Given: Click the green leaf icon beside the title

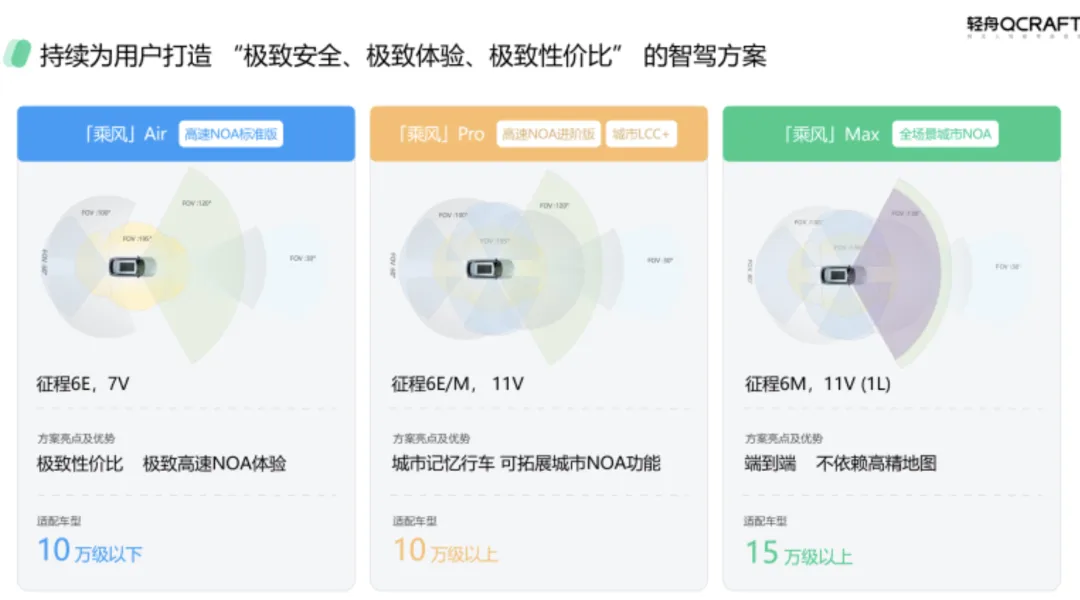Looking at the screenshot, I should [x=17, y=54].
